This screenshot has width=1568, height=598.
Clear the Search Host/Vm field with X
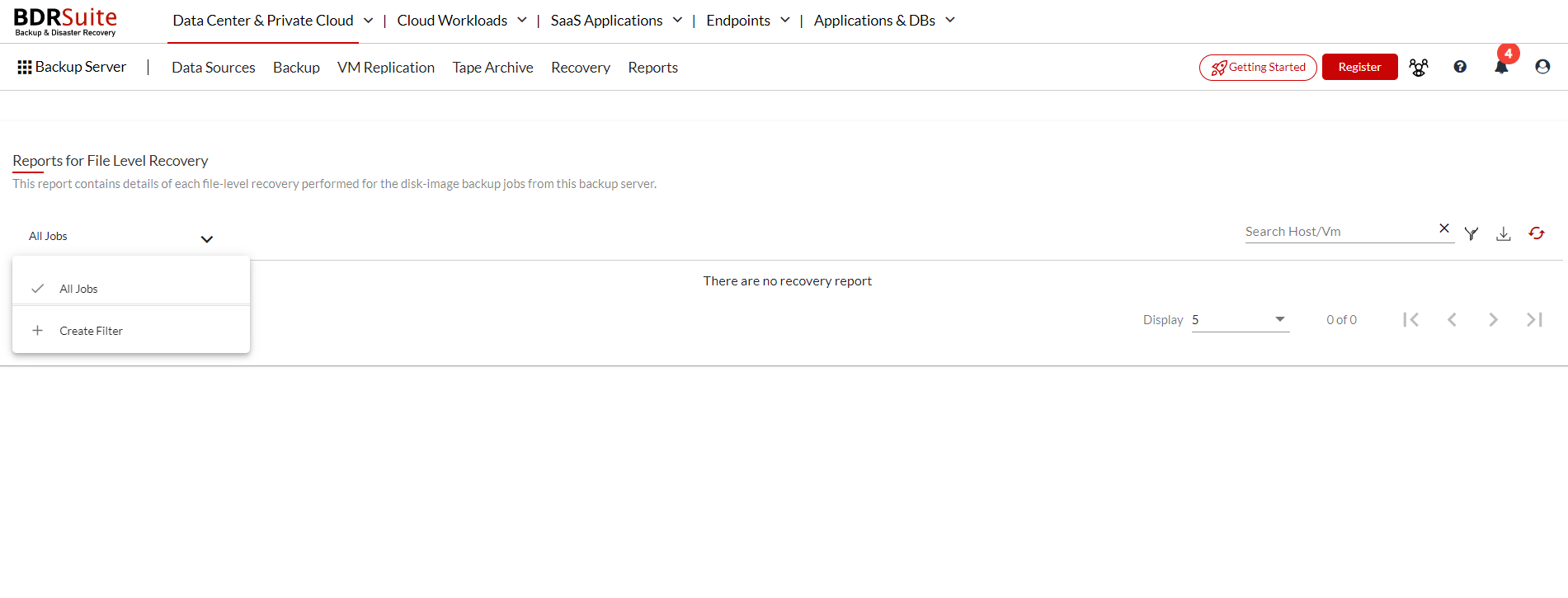[1444, 228]
